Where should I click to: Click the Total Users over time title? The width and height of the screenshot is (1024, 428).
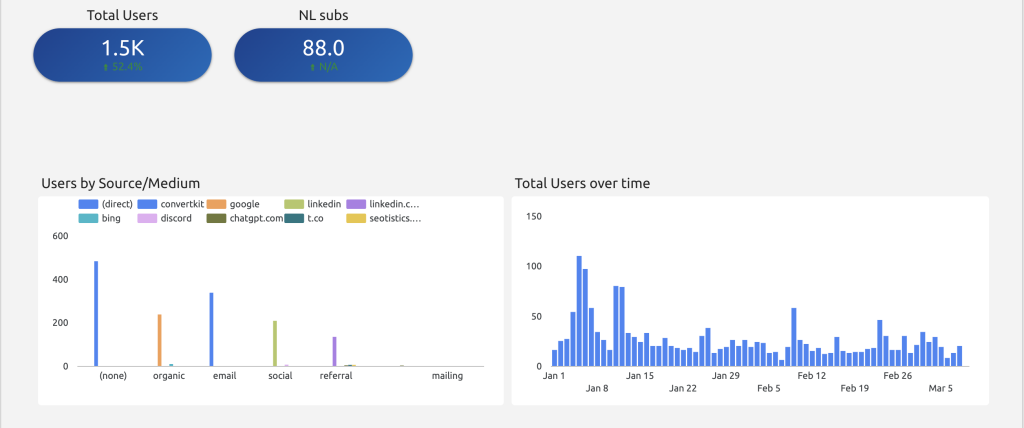pos(582,183)
